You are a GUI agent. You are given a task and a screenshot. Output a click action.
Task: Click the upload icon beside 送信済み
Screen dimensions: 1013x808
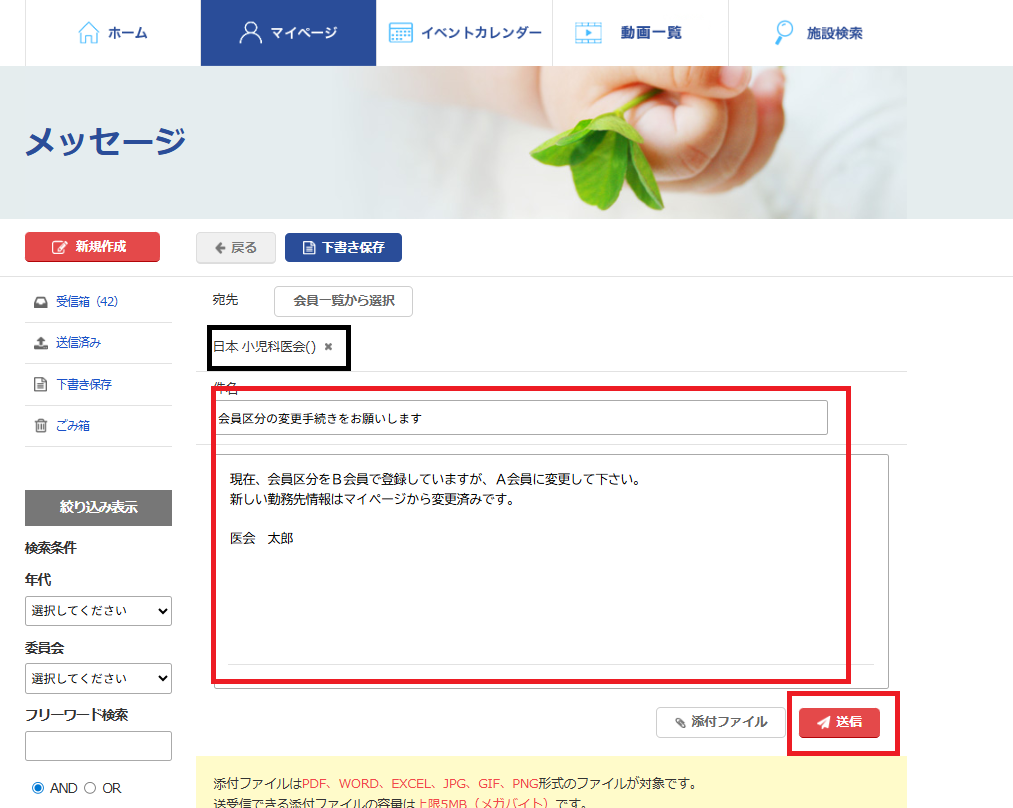[40, 343]
